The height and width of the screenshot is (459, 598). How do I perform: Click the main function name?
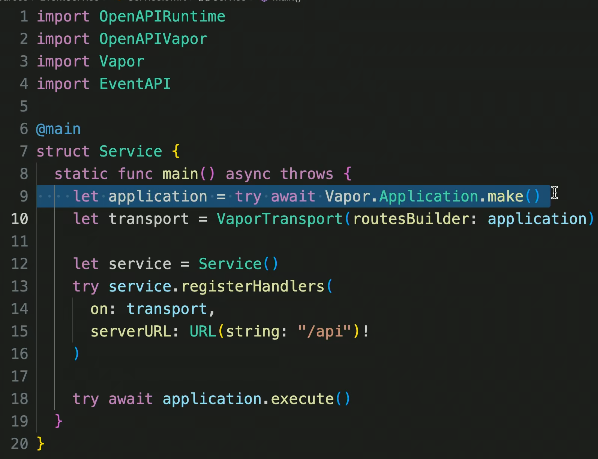(180, 174)
